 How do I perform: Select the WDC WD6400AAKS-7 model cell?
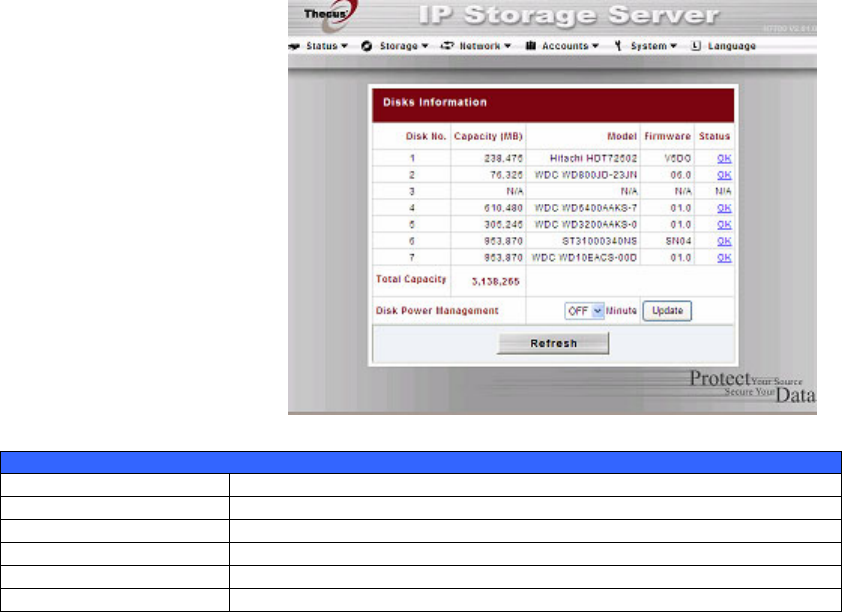pos(586,208)
